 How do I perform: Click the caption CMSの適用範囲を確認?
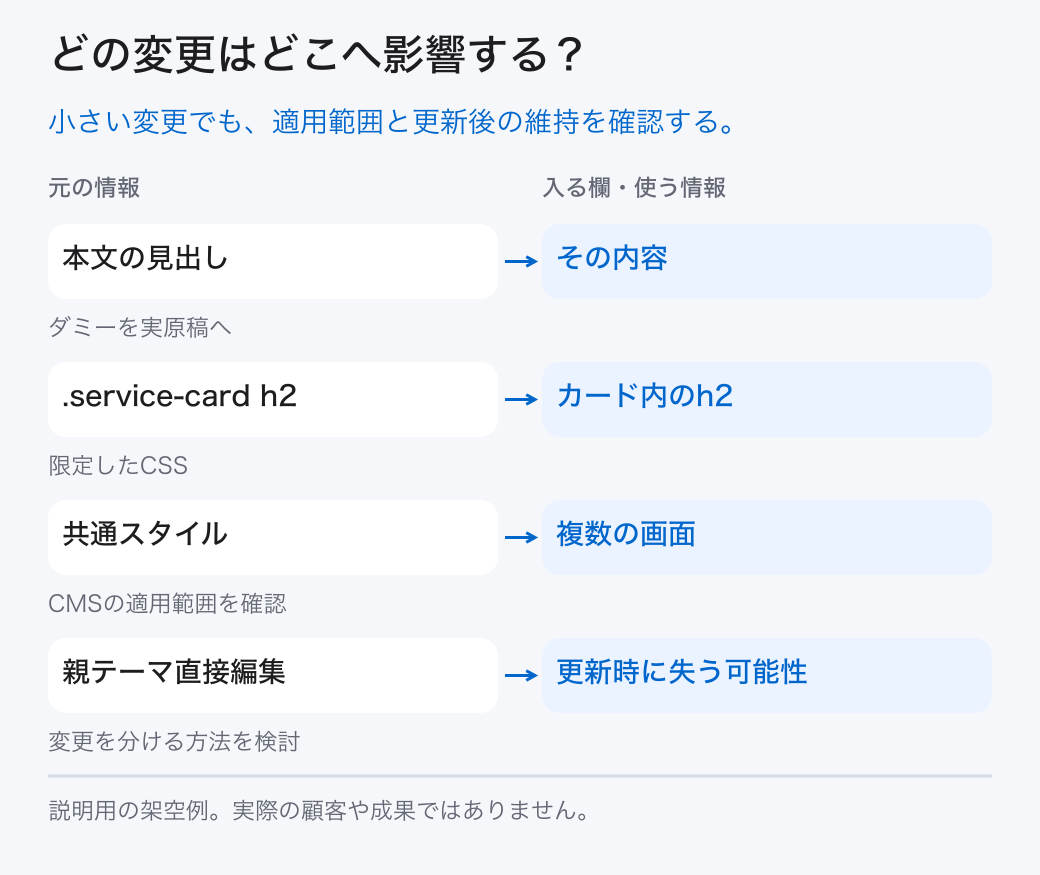tap(167, 603)
